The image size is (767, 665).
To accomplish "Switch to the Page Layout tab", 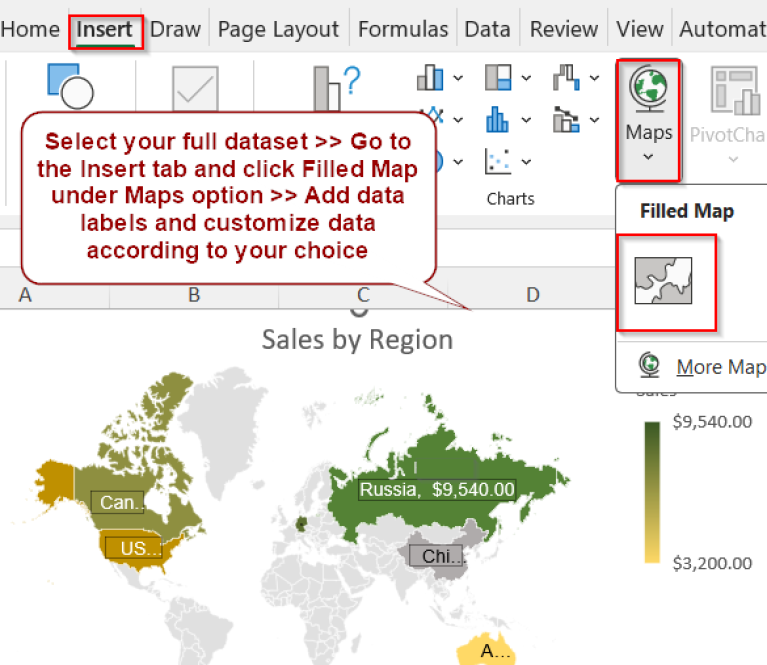I will tap(278, 29).
